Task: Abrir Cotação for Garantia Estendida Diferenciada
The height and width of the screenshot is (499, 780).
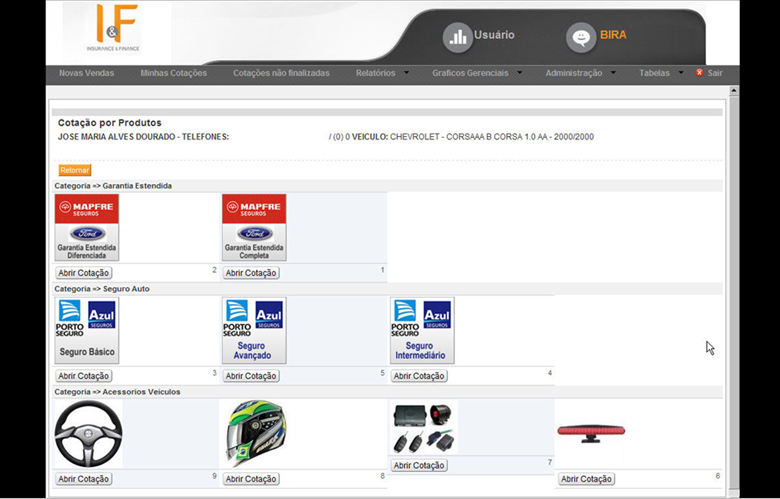Action: click(x=84, y=273)
